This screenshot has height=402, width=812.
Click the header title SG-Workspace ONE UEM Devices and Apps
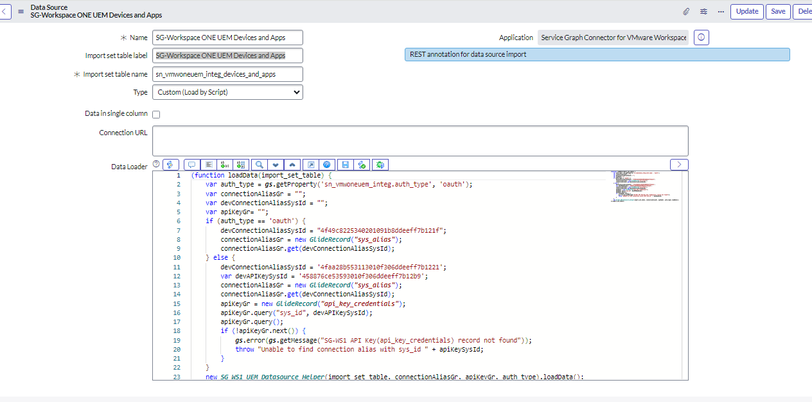point(96,16)
